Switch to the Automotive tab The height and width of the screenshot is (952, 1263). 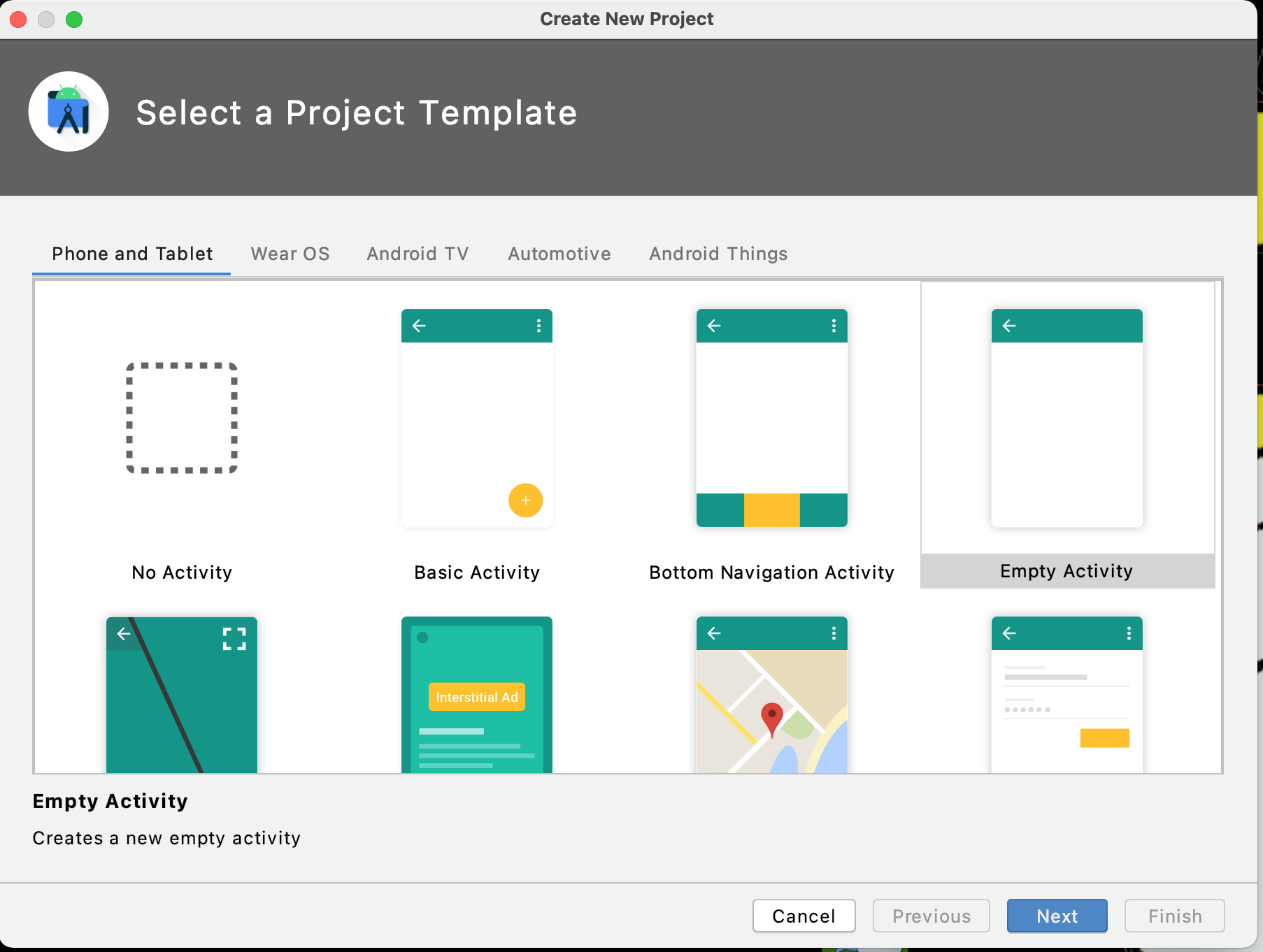pos(559,254)
